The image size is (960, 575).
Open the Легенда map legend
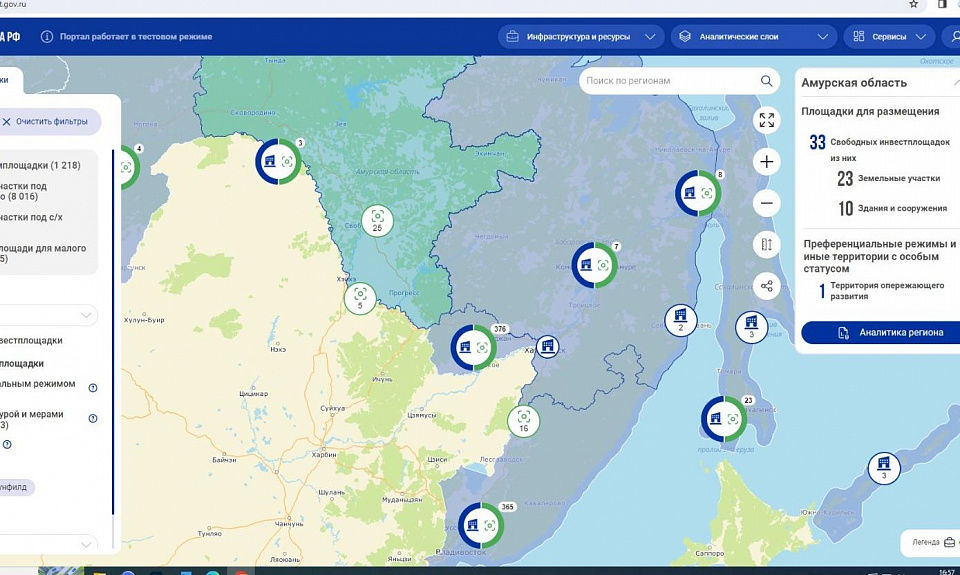932,542
